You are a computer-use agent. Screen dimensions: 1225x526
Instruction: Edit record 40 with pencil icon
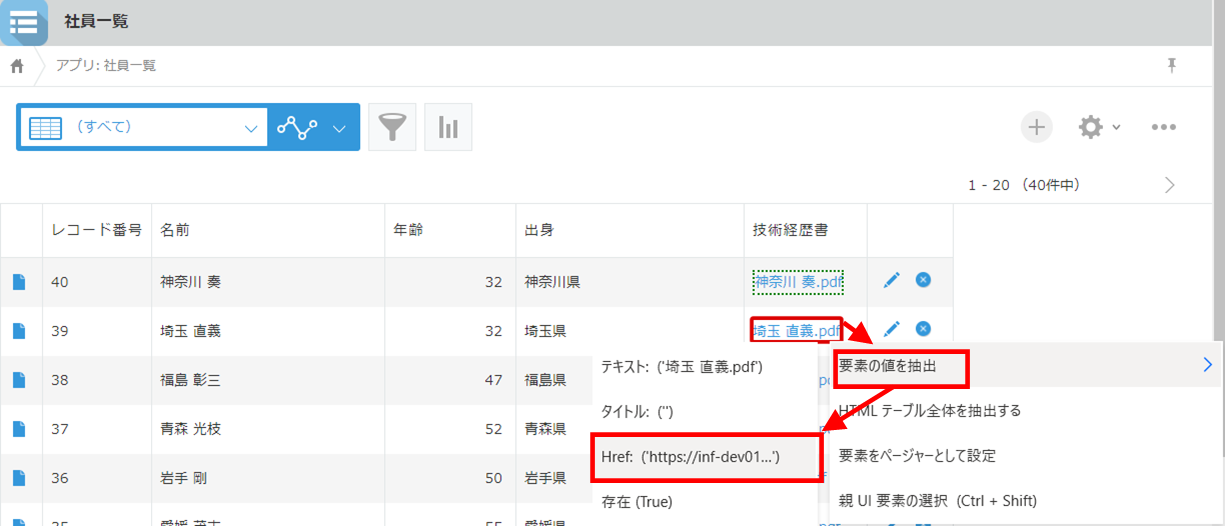(892, 280)
